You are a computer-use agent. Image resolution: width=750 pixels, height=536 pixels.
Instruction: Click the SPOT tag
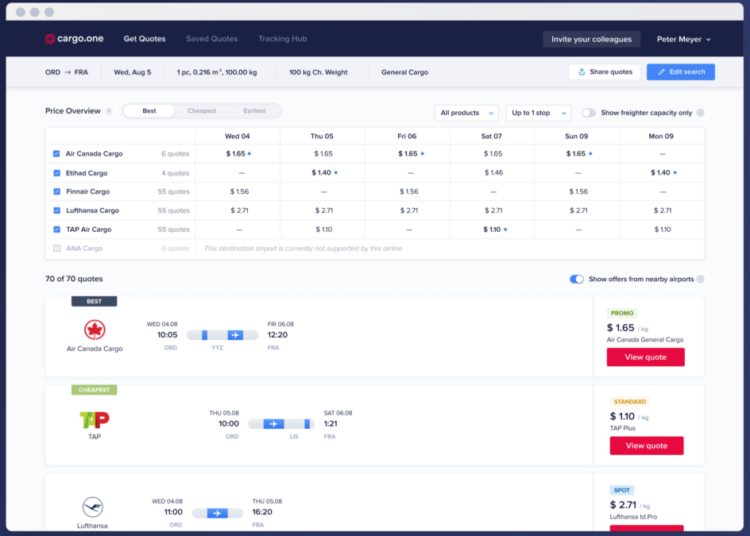621,490
